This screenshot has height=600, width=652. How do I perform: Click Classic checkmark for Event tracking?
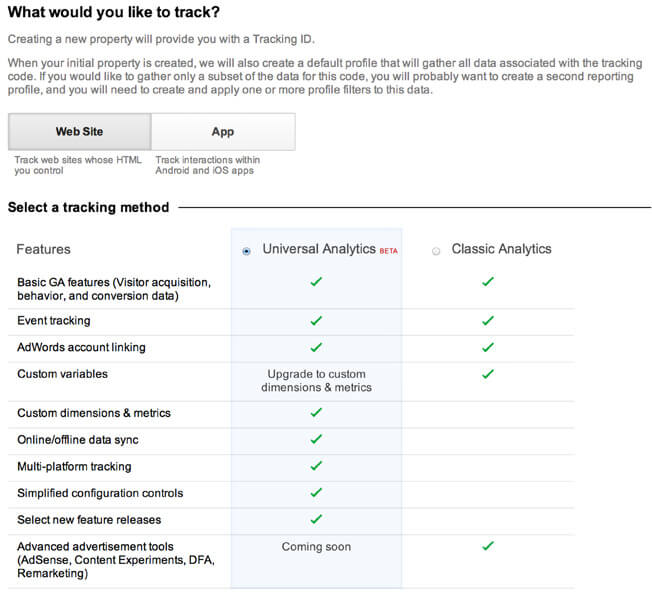(488, 321)
